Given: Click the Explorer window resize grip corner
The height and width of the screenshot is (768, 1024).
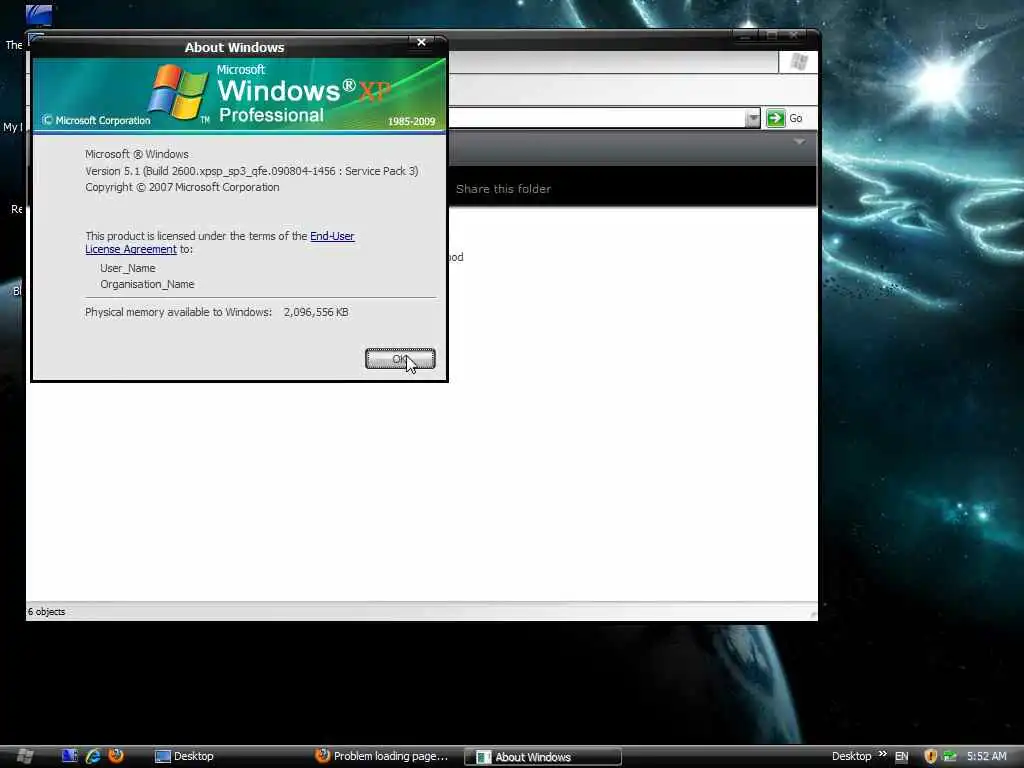Looking at the screenshot, I should coord(812,615).
